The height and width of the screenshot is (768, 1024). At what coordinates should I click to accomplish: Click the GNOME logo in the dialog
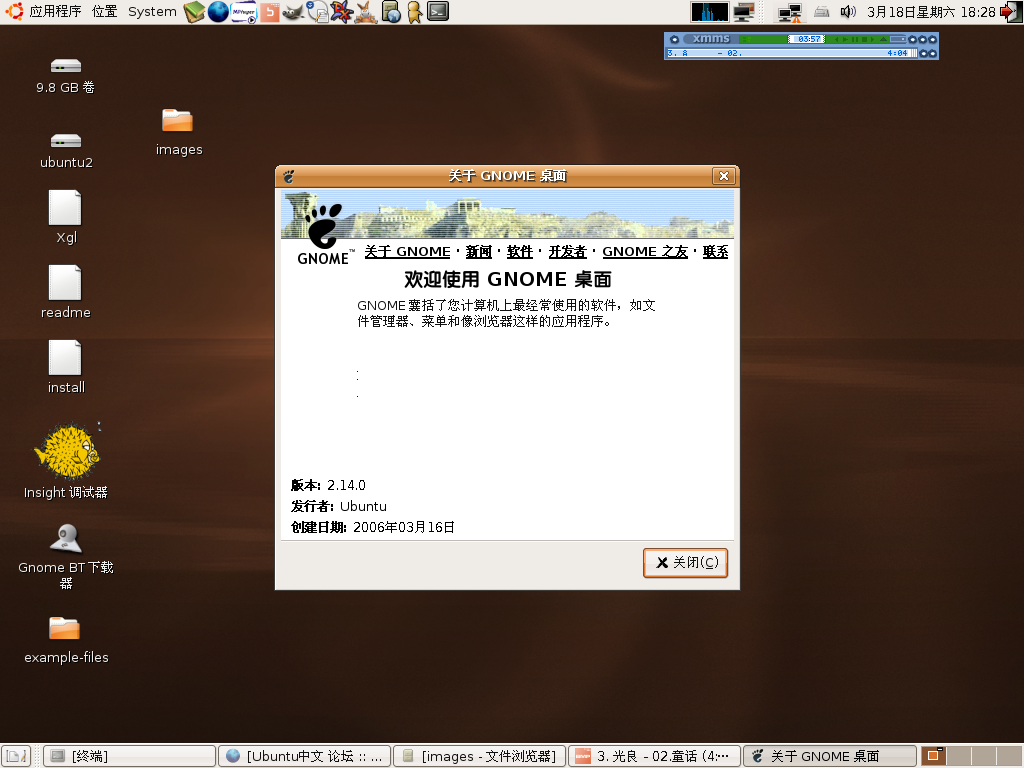coord(325,234)
